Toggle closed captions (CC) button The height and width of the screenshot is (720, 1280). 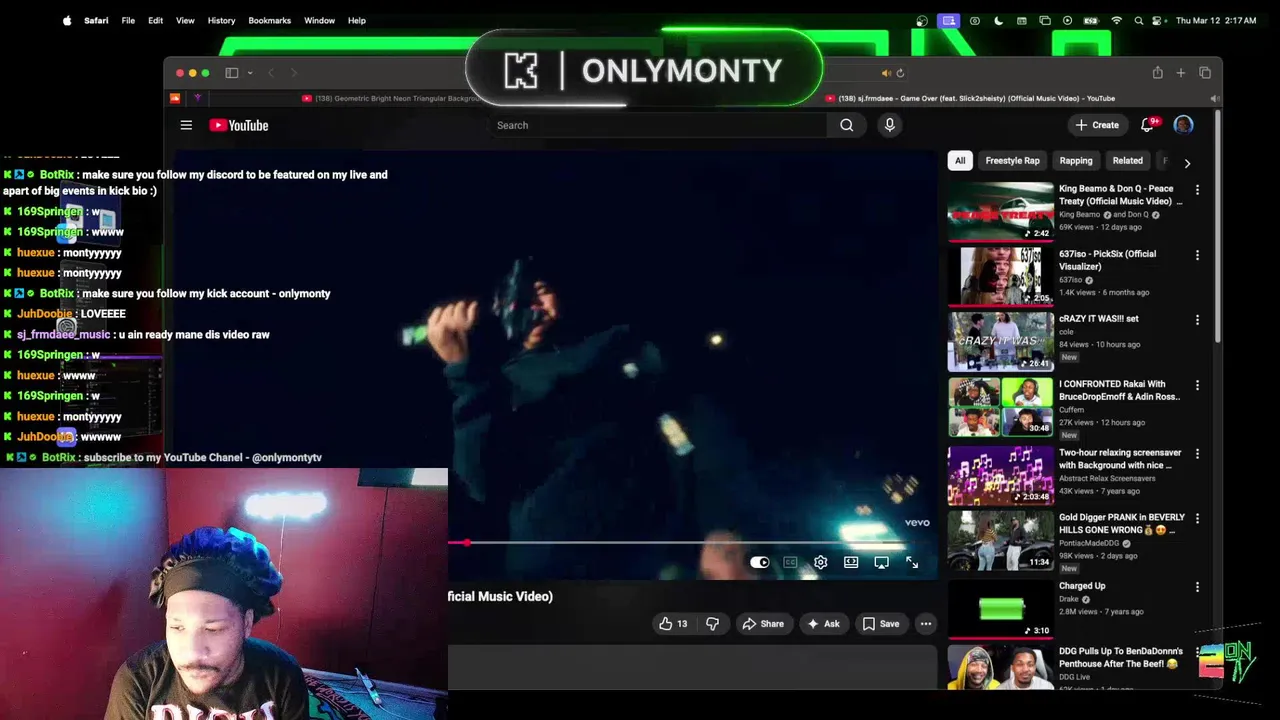[x=790, y=562]
